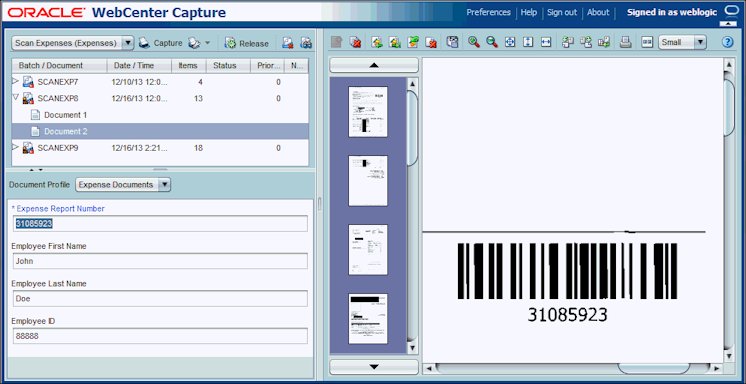The height and width of the screenshot is (384, 746).
Task: Click the delete page red-X icon
Action: coord(431,42)
